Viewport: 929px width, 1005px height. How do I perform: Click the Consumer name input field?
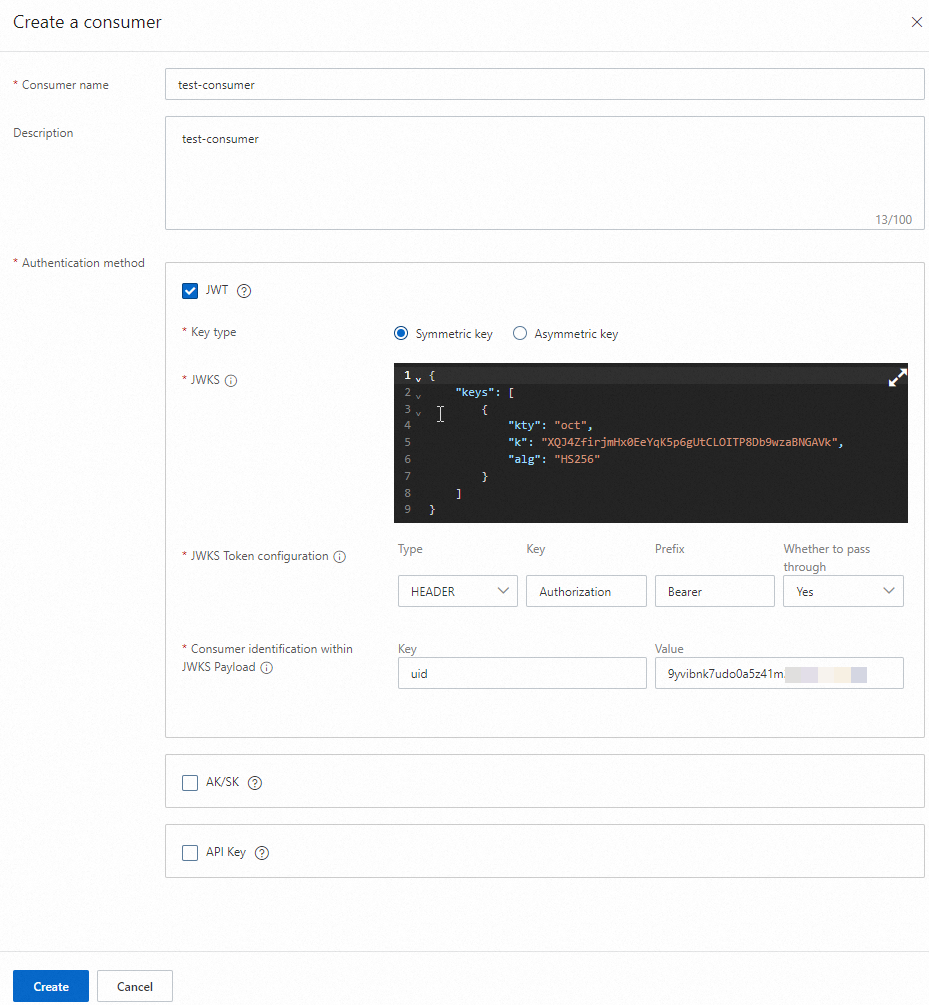[545, 84]
